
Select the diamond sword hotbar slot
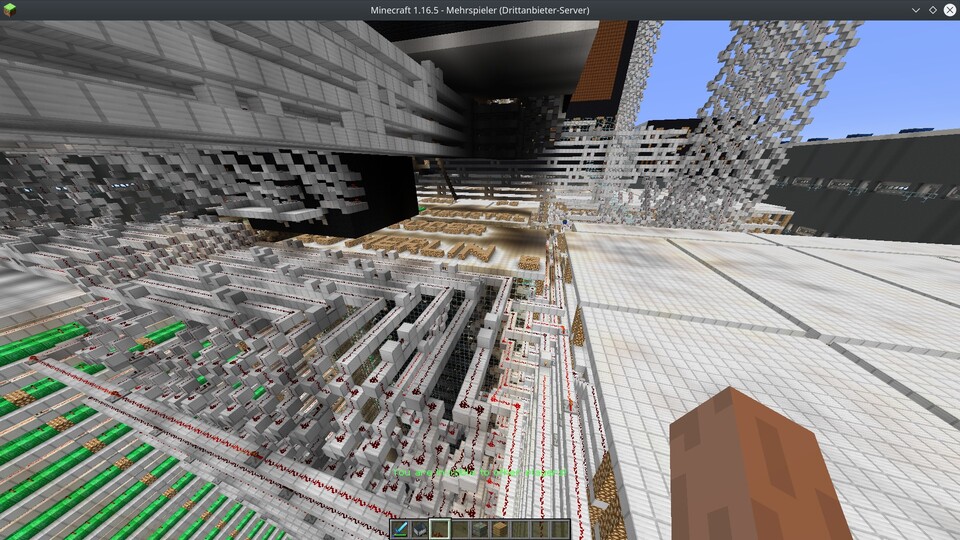(x=400, y=529)
